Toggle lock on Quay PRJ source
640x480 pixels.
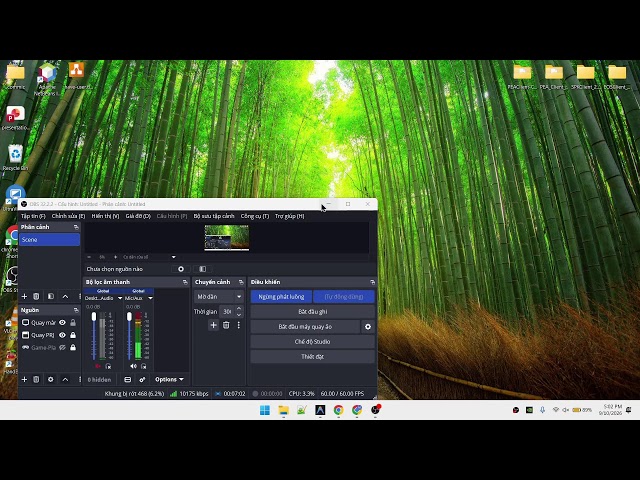coord(73,335)
